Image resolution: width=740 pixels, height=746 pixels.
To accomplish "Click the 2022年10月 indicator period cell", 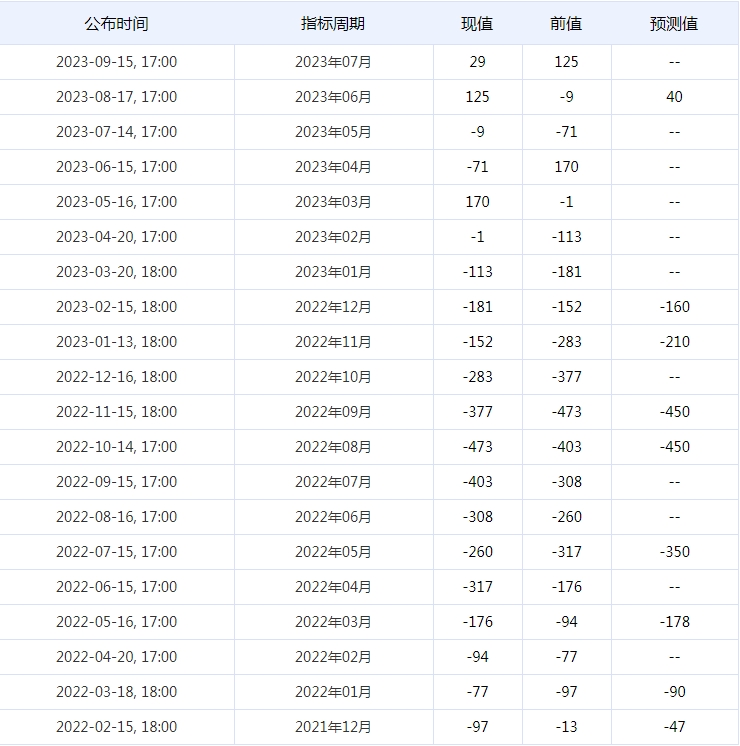I will 333,377.
